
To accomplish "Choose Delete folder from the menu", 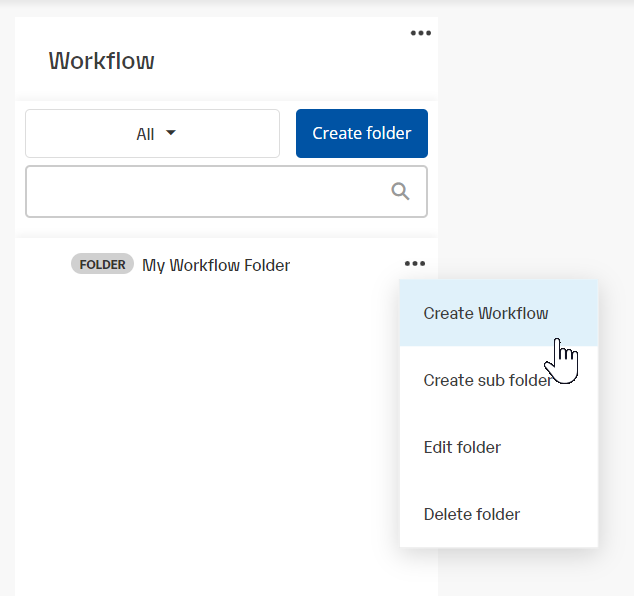I will 472,514.
